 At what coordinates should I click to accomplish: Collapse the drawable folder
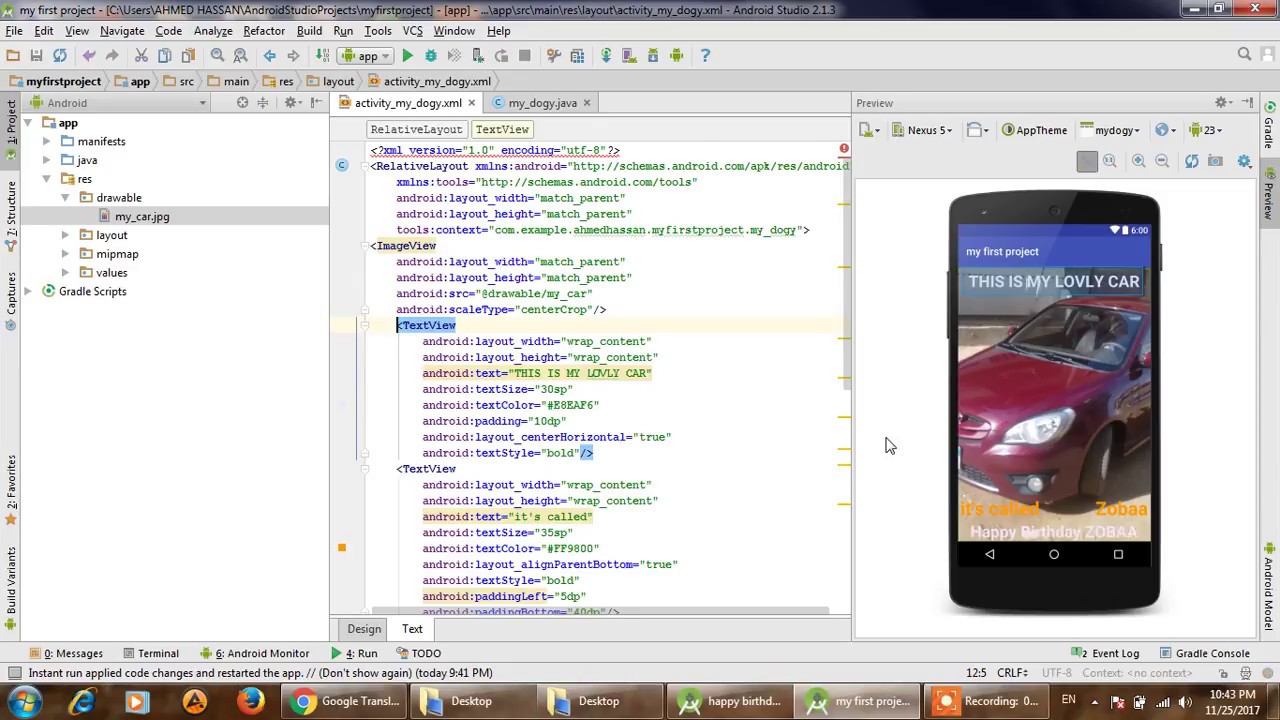tap(65, 198)
